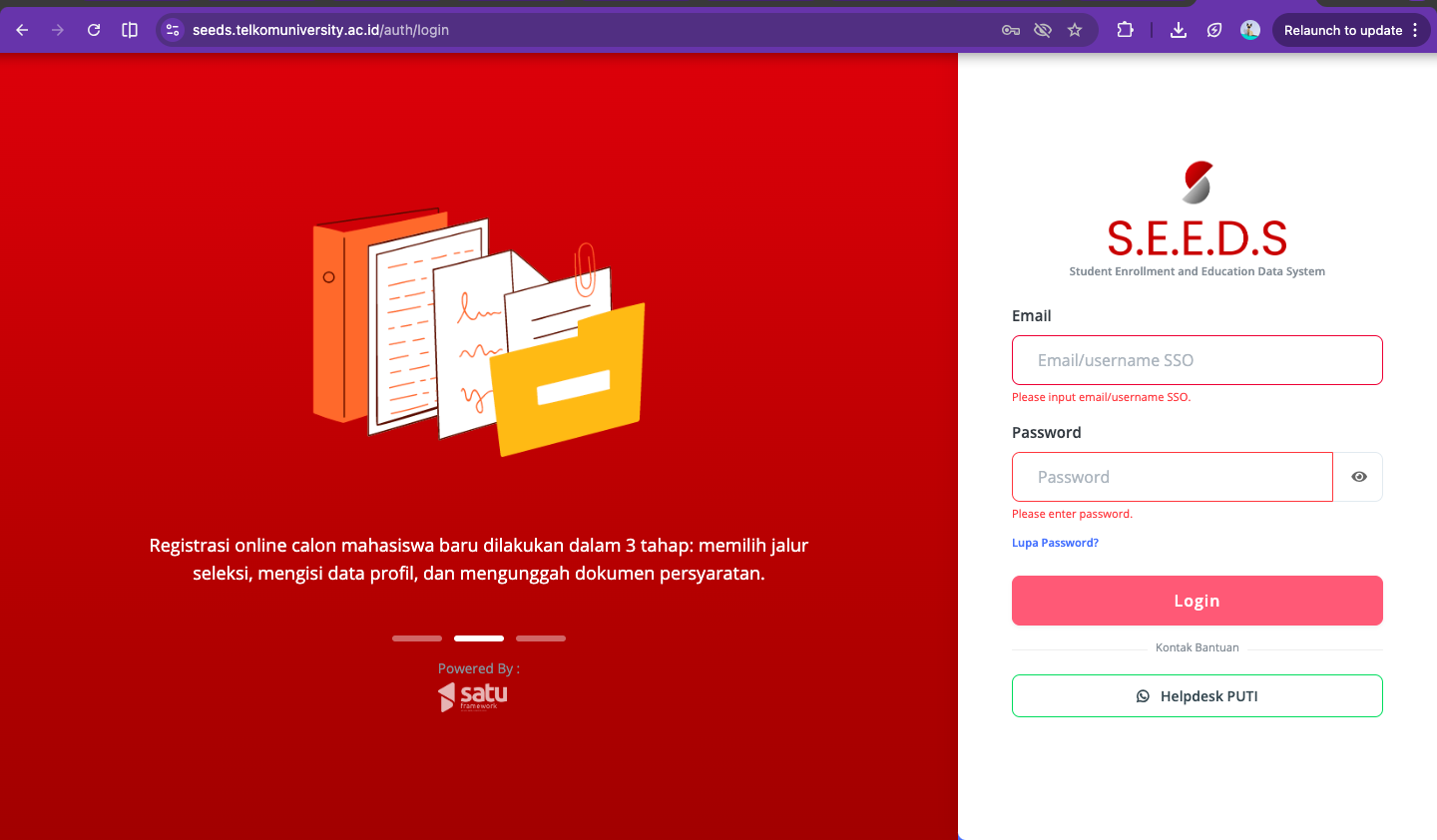The image size is (1437, 840).
Task: Click the crossed-out eye tracking protection icon
Action: pyautogui.click(x=1043, y=30)
